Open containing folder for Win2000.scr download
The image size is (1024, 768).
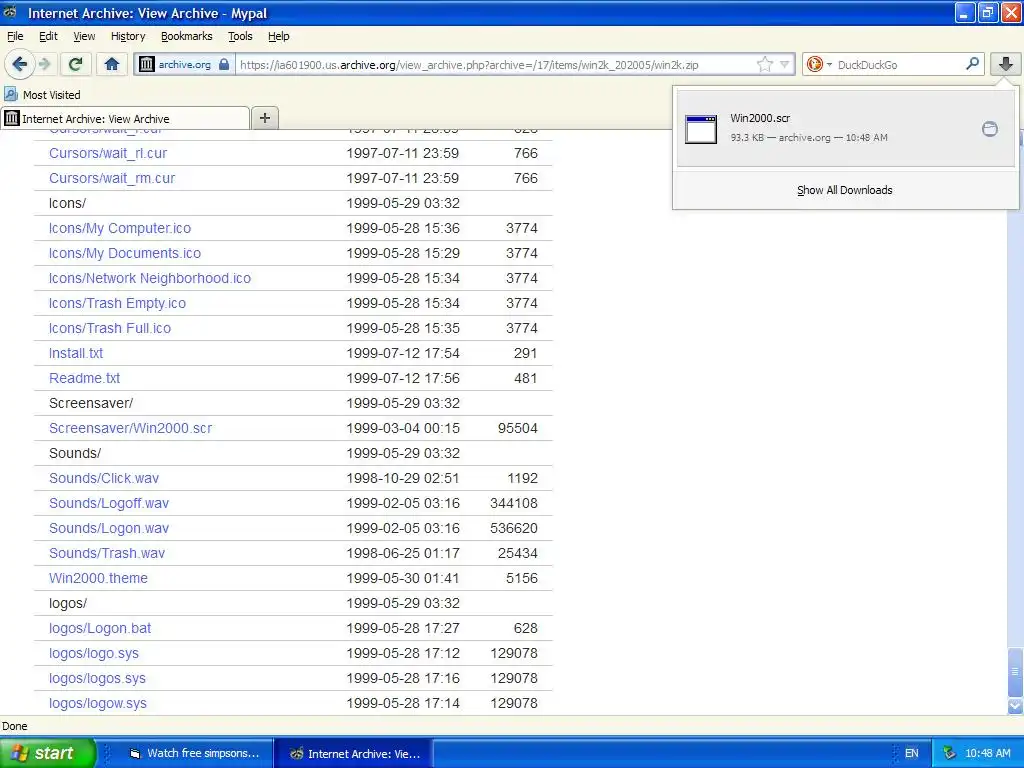tap(989, 129)
